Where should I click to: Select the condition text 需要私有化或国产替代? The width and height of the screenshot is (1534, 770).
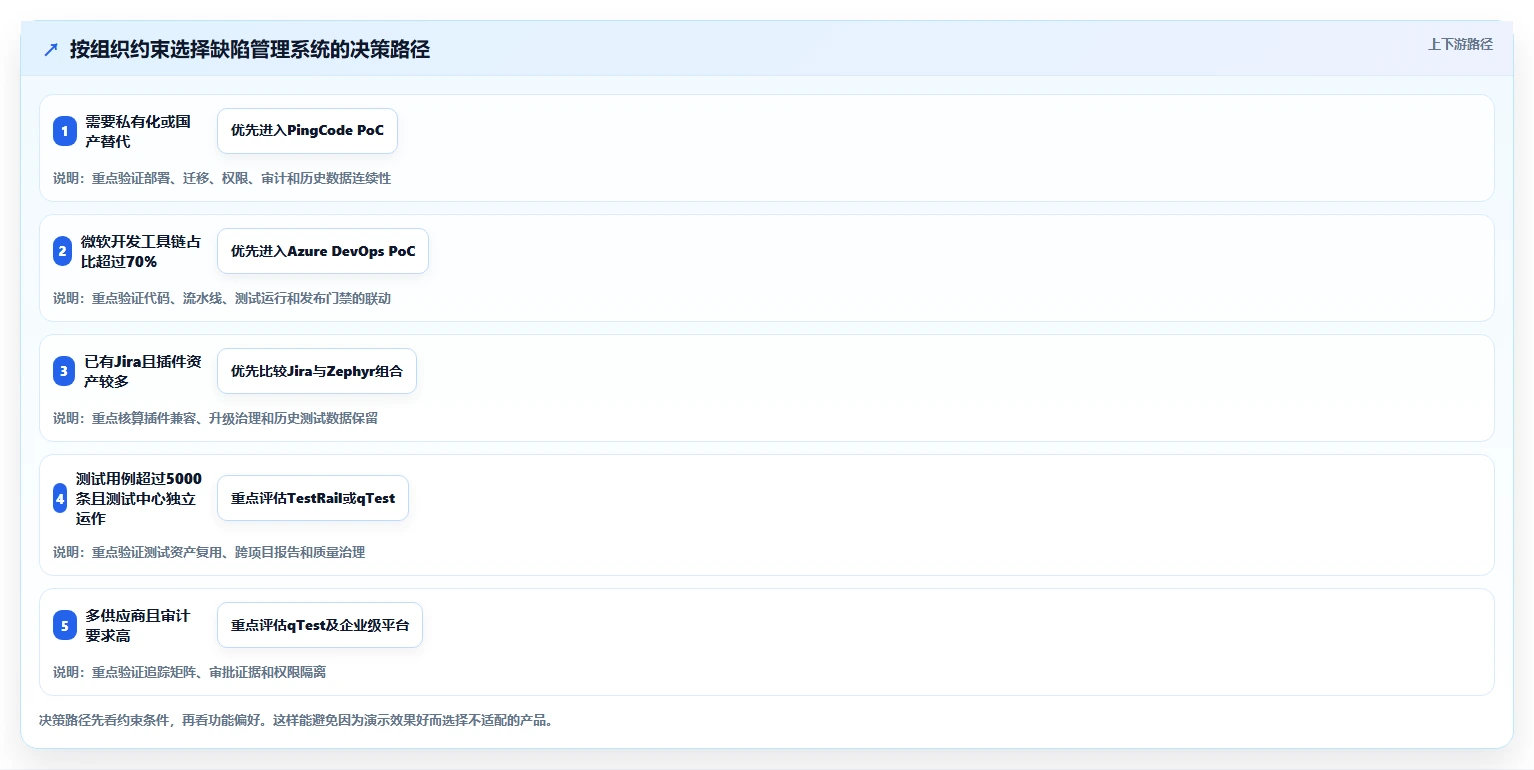[138, 131]
